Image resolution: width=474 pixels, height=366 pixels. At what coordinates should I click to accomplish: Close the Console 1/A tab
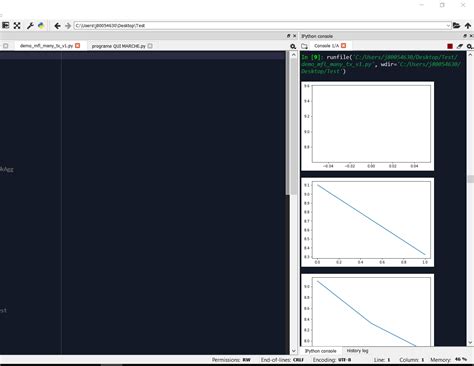coord(344,46)
